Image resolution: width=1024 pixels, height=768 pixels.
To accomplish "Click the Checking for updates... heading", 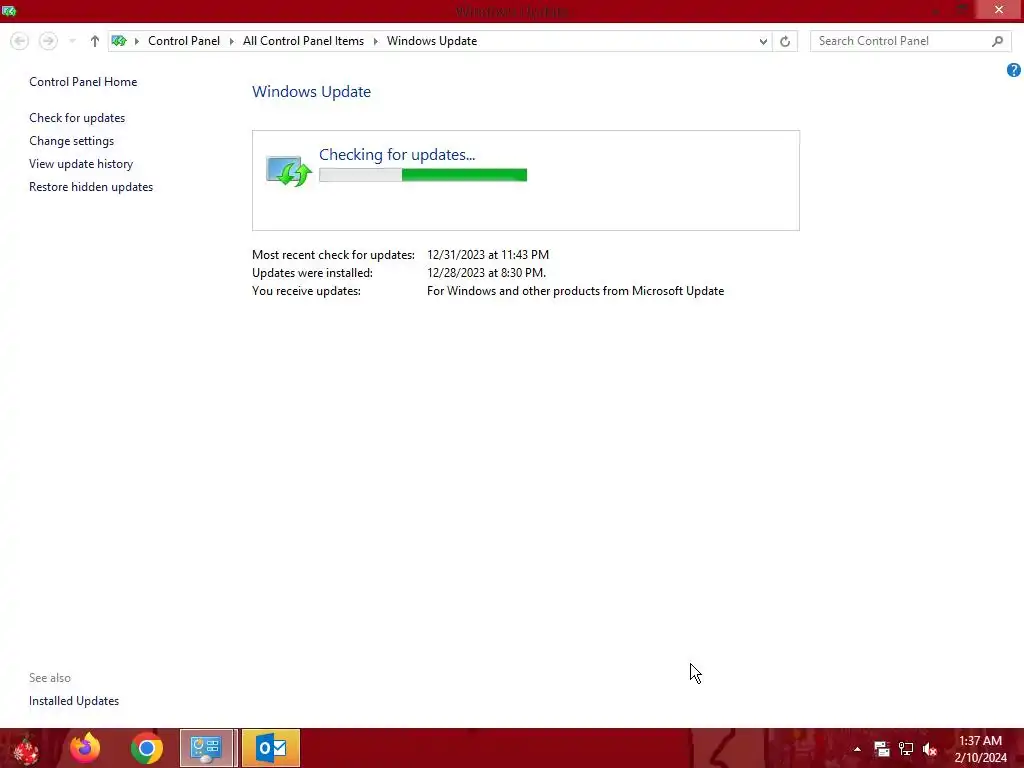I will click(x=397, y=155).
